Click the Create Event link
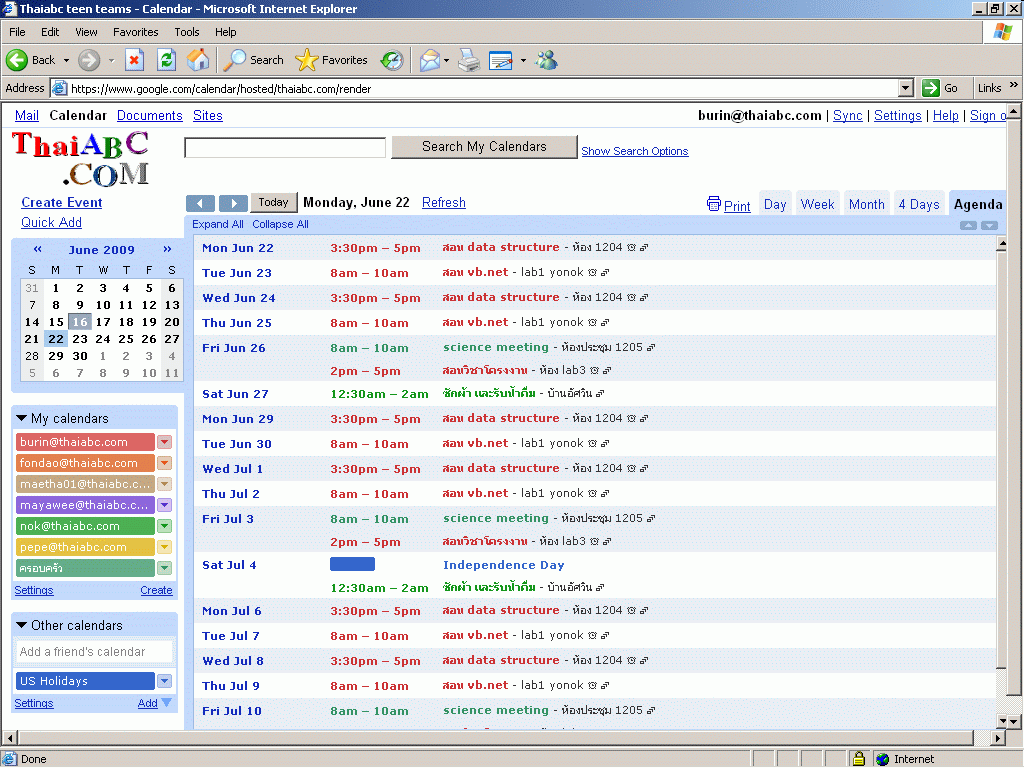Screen dimensions: 1024x768 (62, 202)
